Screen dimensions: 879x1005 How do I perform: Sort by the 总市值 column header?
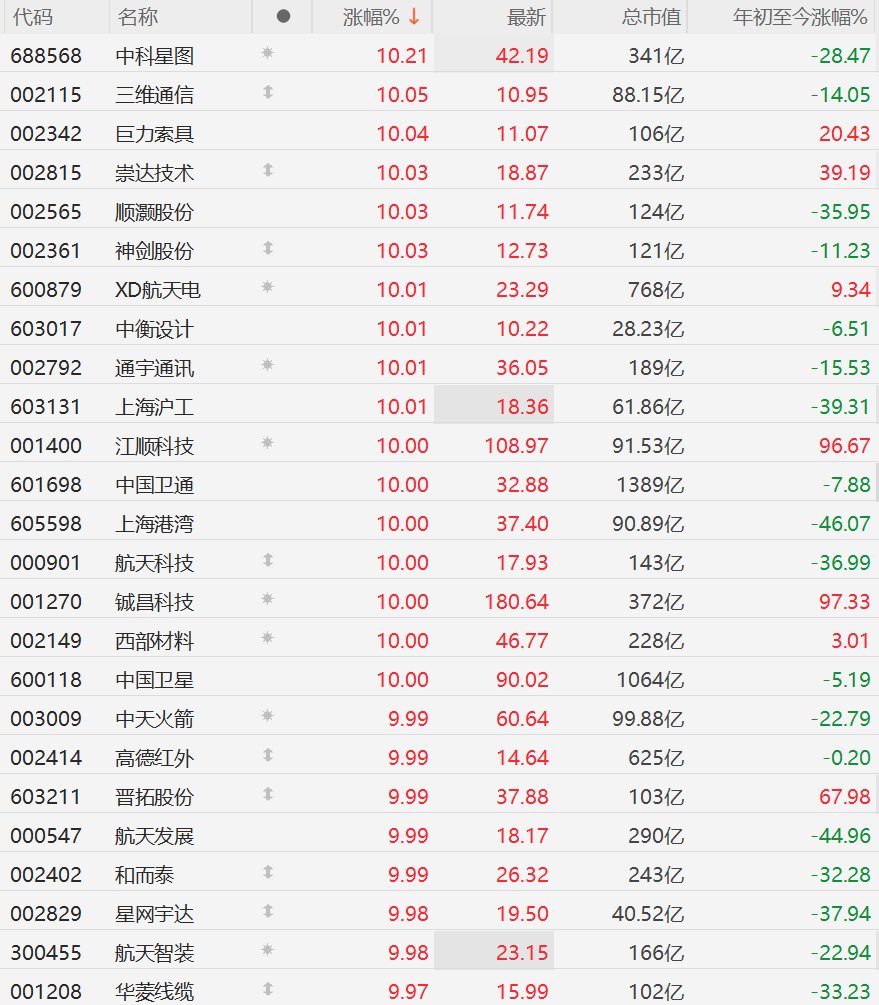coord(651,17)
